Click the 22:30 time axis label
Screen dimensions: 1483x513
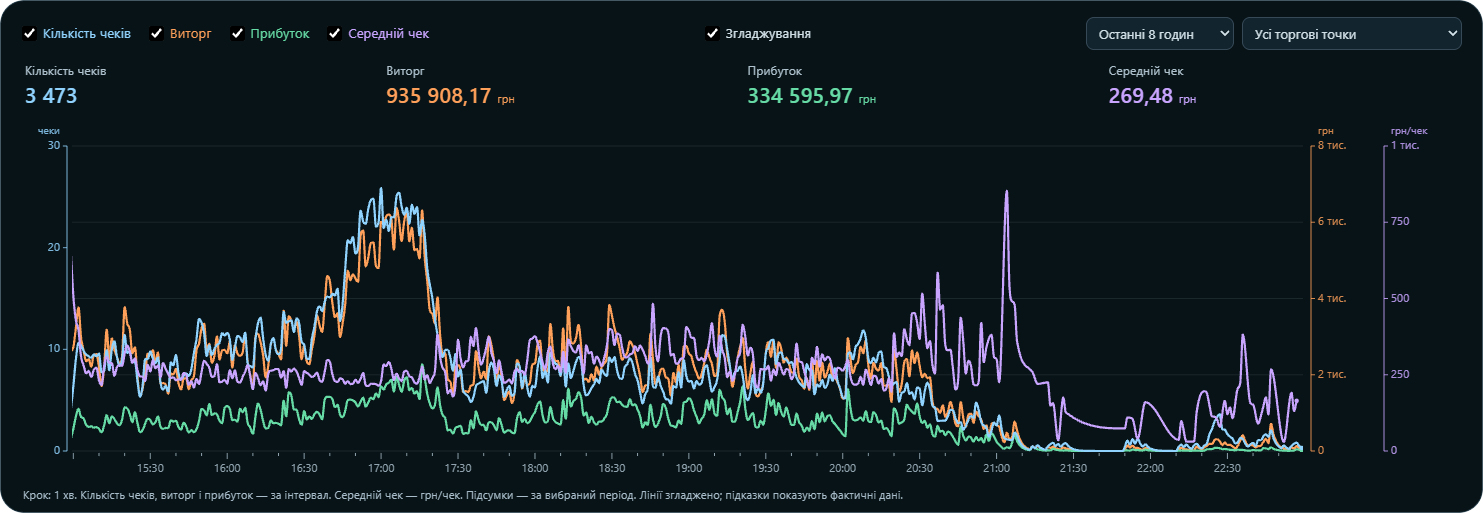1228,468
